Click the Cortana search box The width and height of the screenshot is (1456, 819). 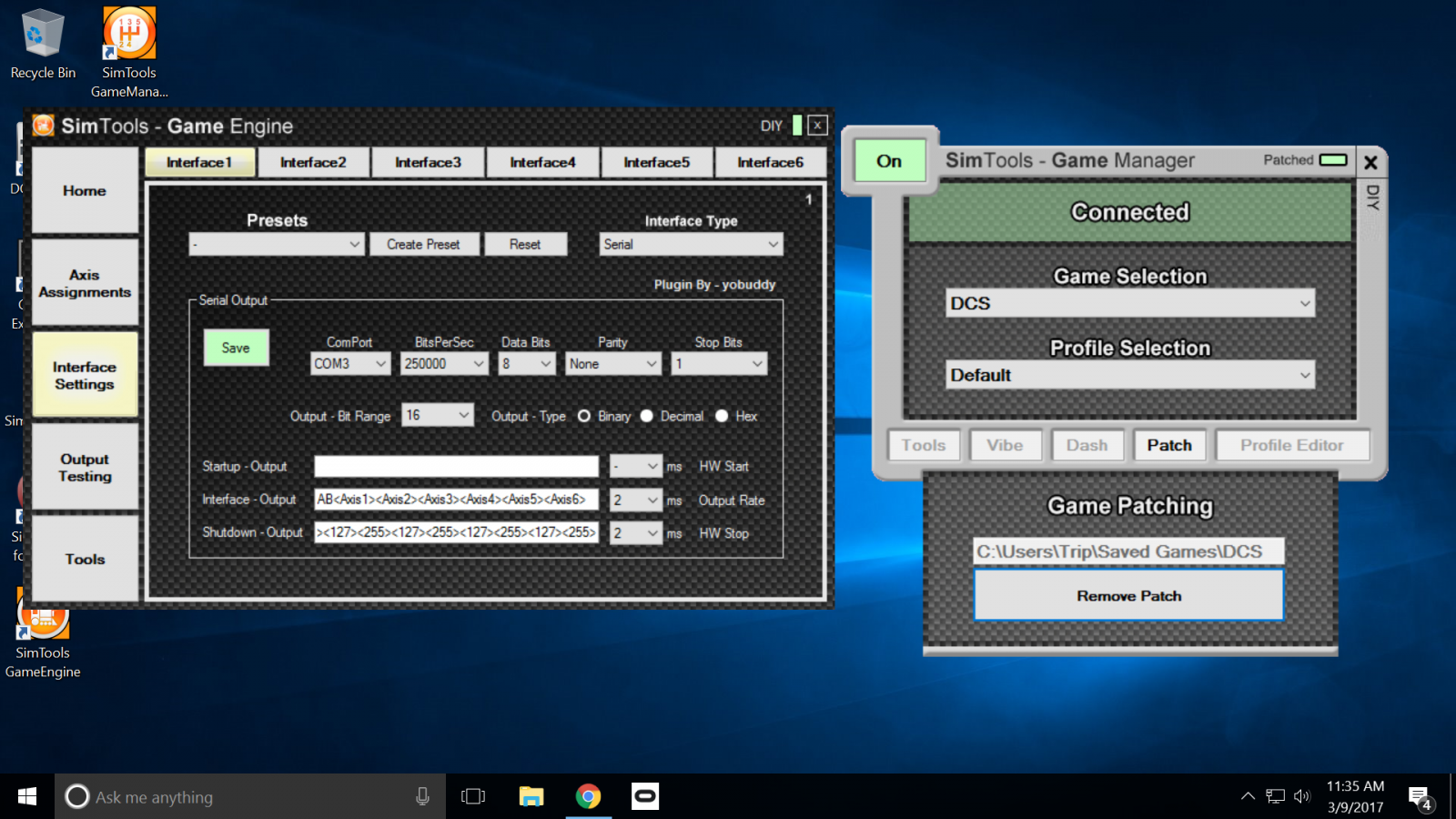pos(250,796)
